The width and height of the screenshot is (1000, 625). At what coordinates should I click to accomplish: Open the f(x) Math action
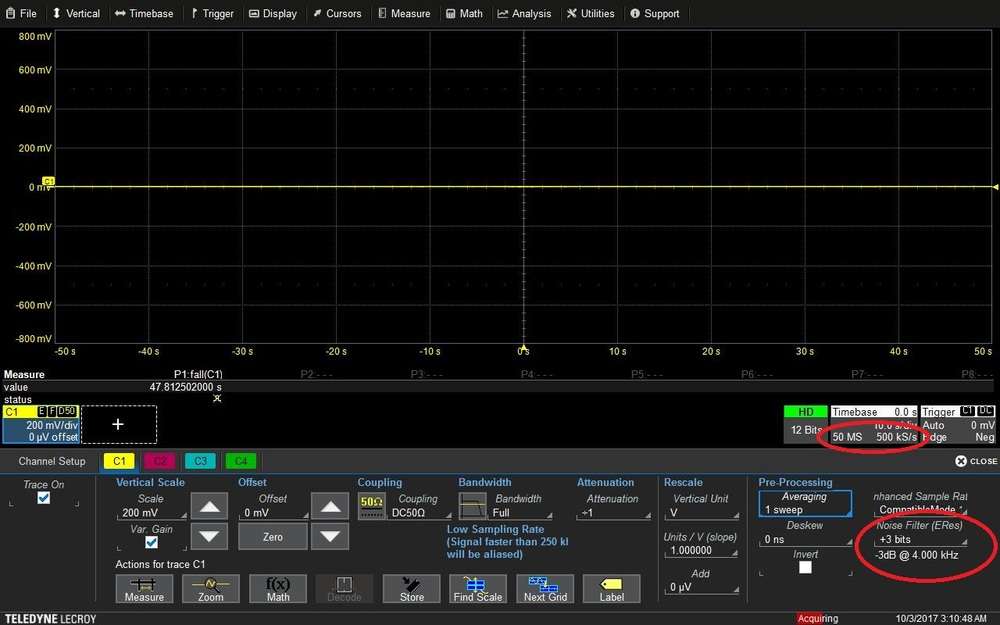pos(277,589)
